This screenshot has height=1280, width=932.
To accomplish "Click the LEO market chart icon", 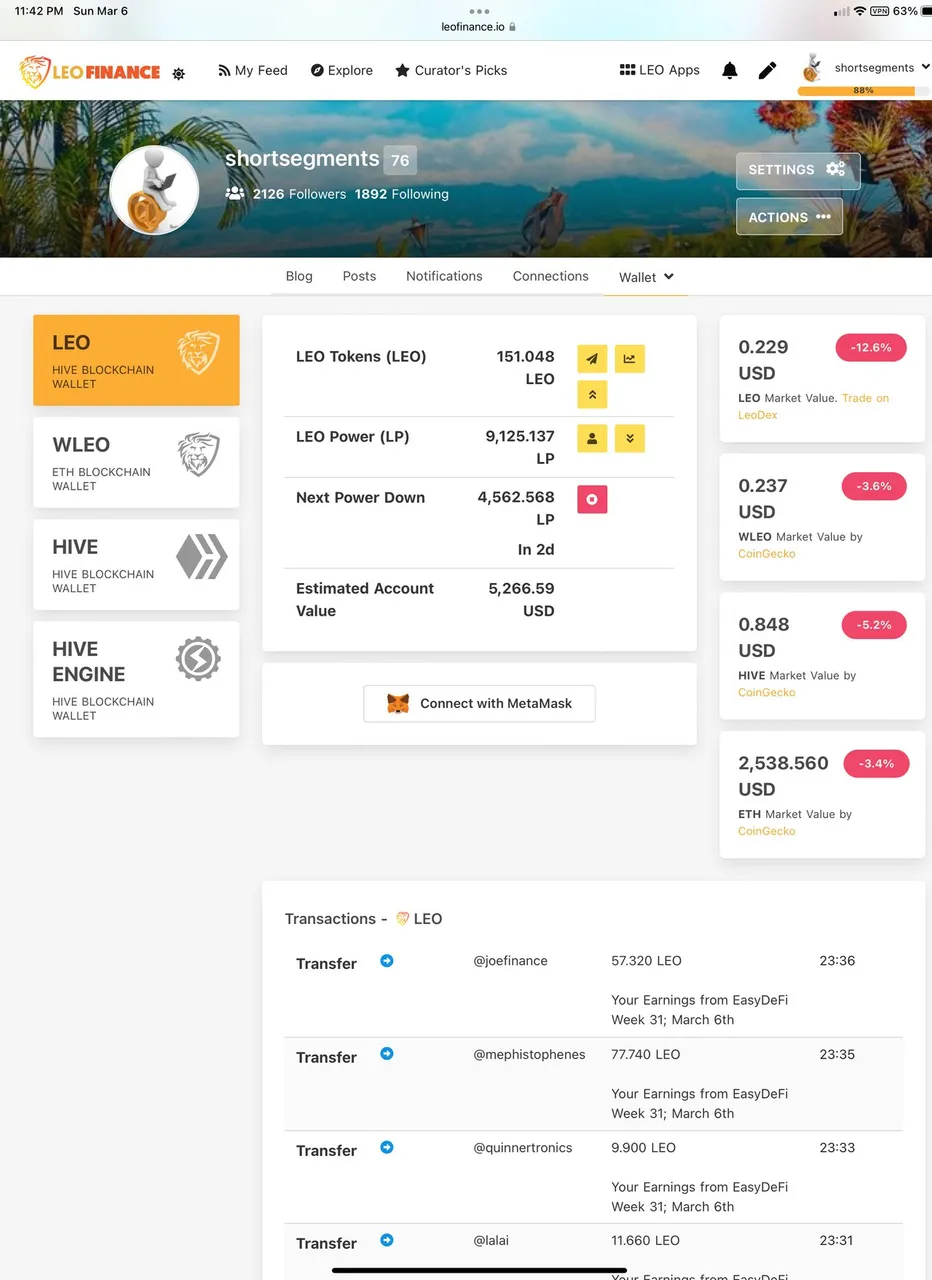I will point(630,359).
